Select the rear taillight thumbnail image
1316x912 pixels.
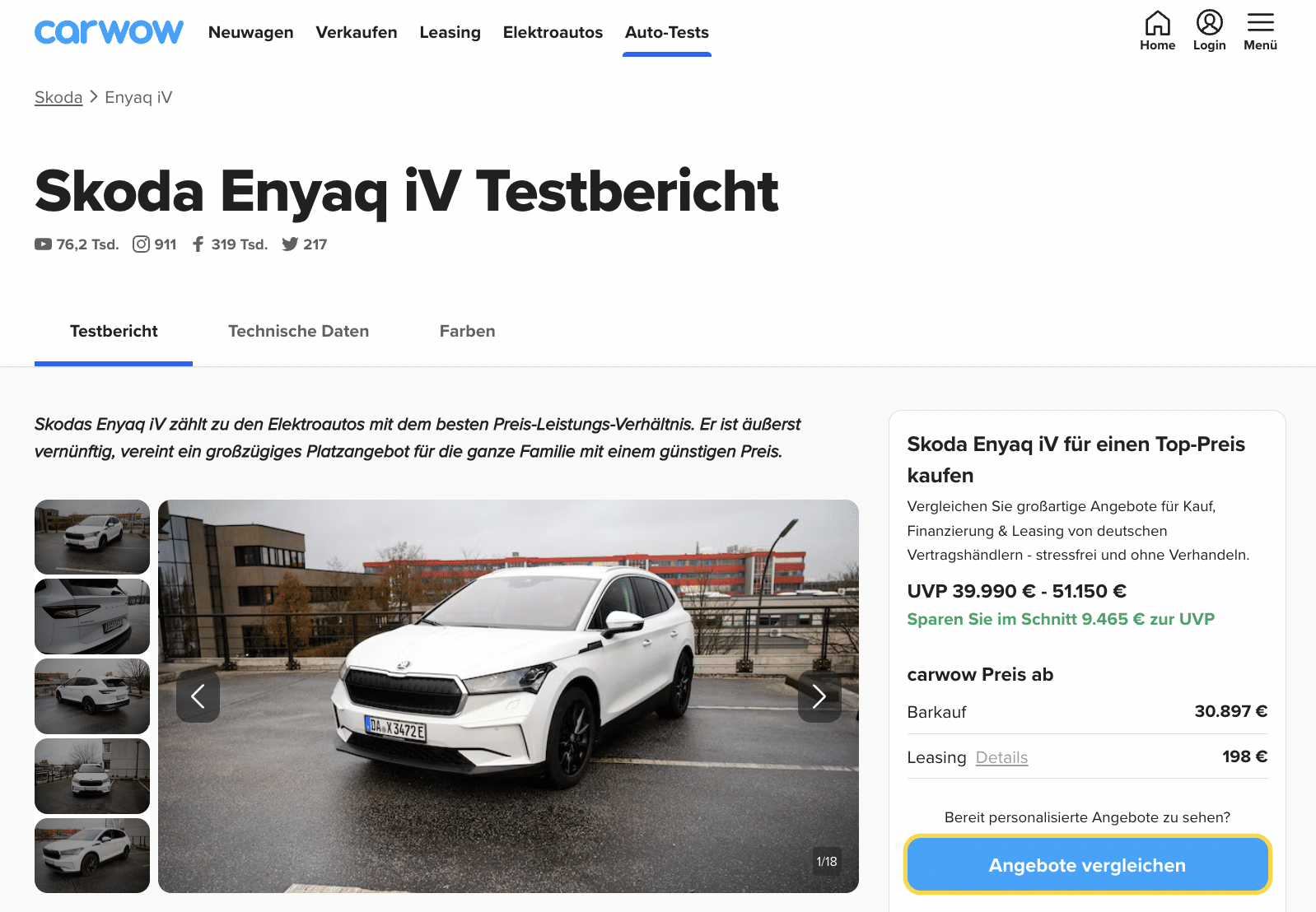[92, 617]
